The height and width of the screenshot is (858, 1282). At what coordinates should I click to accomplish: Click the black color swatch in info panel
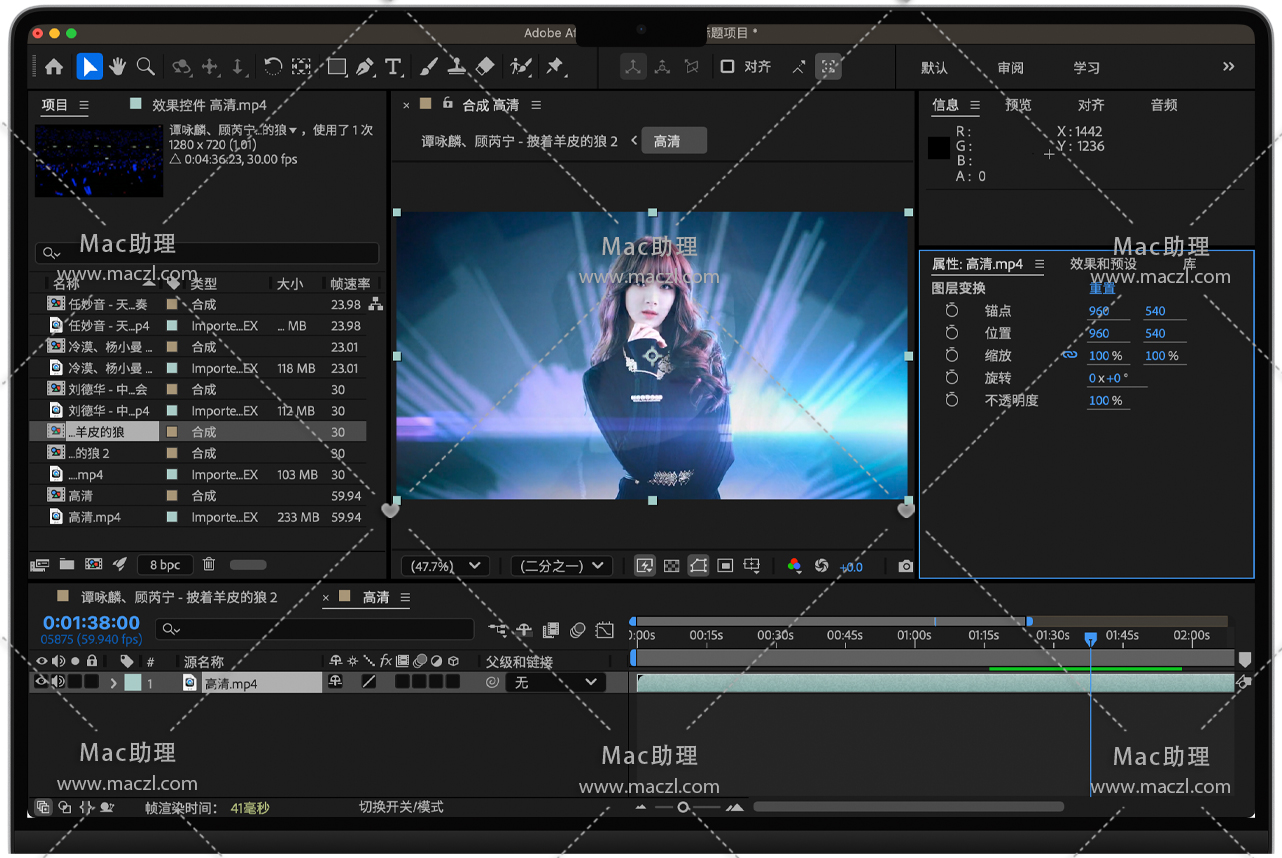[938, 148]
